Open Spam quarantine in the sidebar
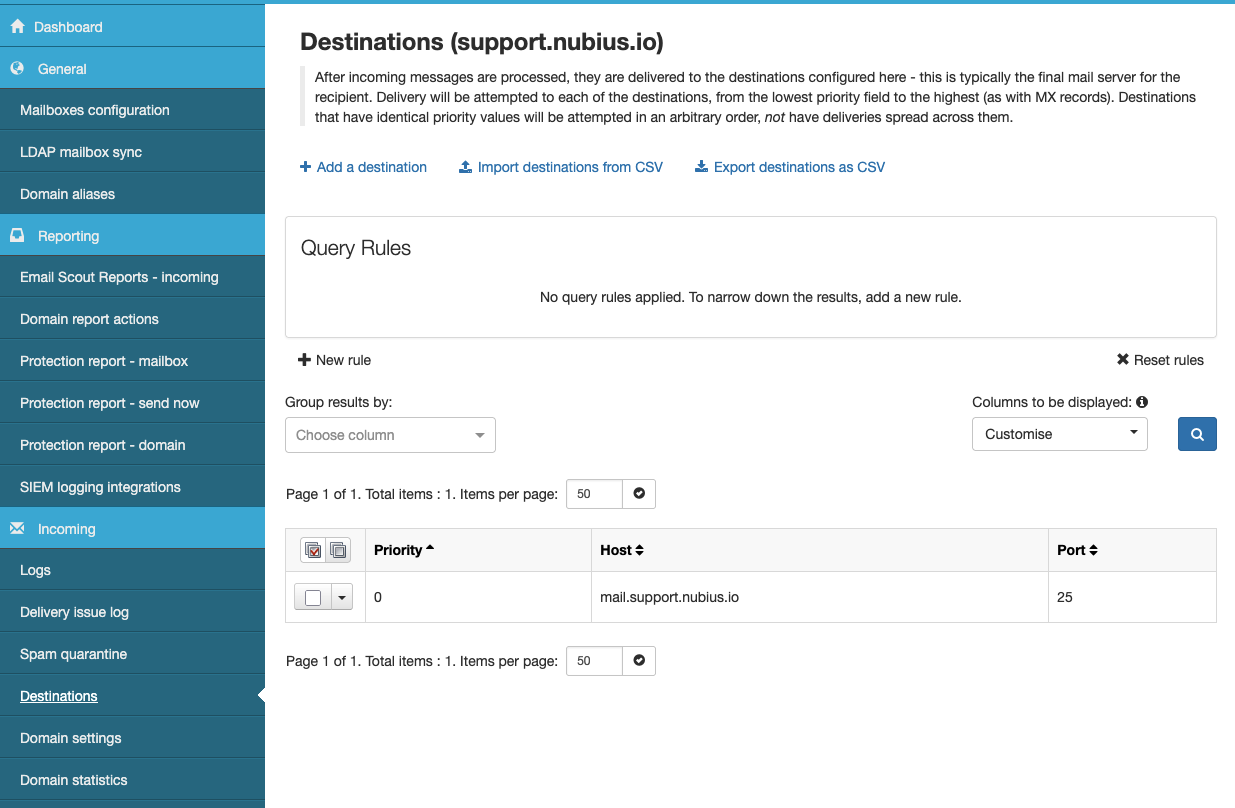Screen dimensions: 1235x808 click(x=73, y=654)
